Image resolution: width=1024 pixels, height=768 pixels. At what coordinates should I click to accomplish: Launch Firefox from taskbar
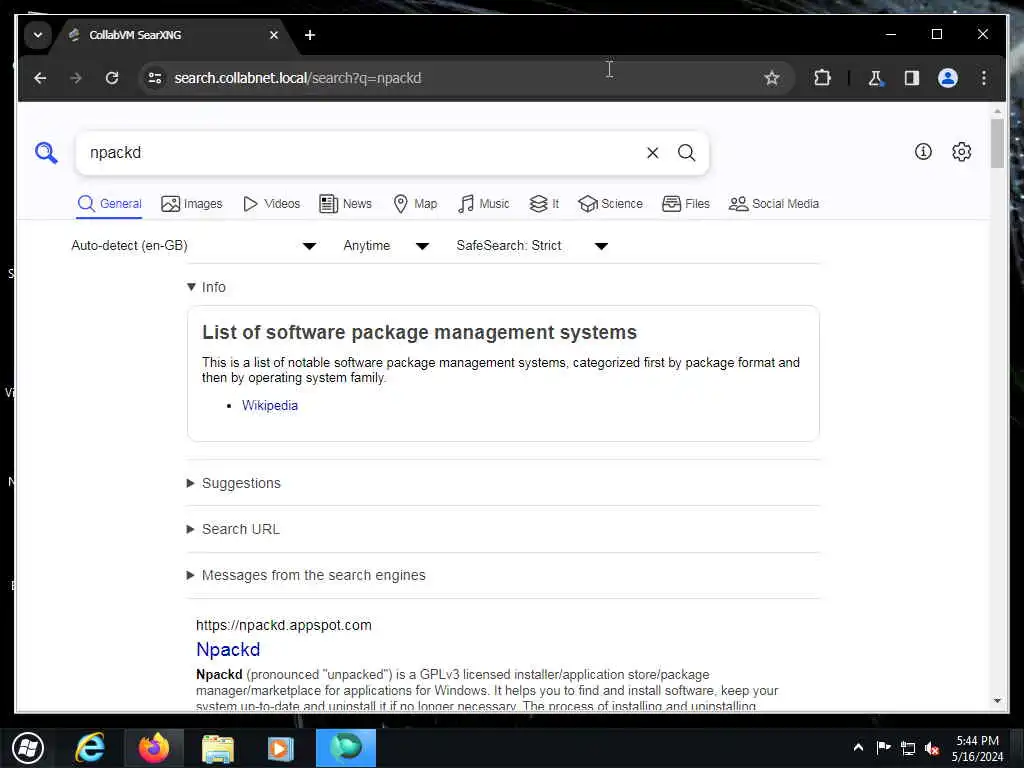point(154,748)
